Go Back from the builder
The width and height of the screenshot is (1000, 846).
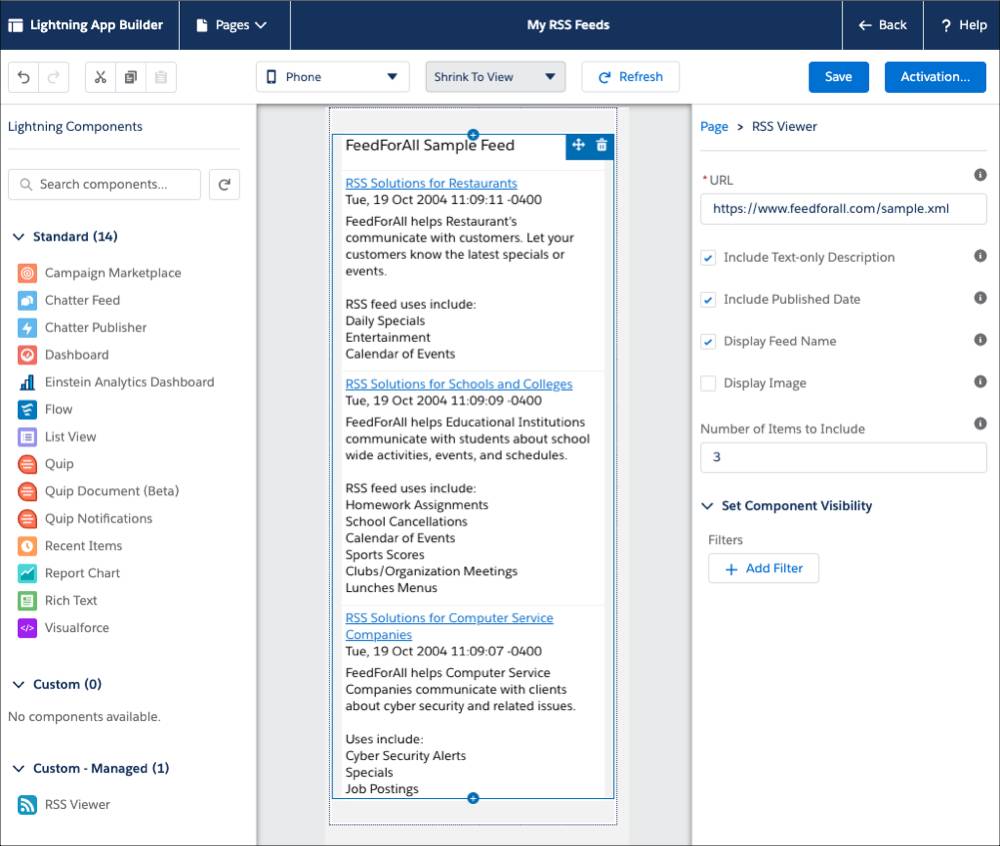coord(883,25)
